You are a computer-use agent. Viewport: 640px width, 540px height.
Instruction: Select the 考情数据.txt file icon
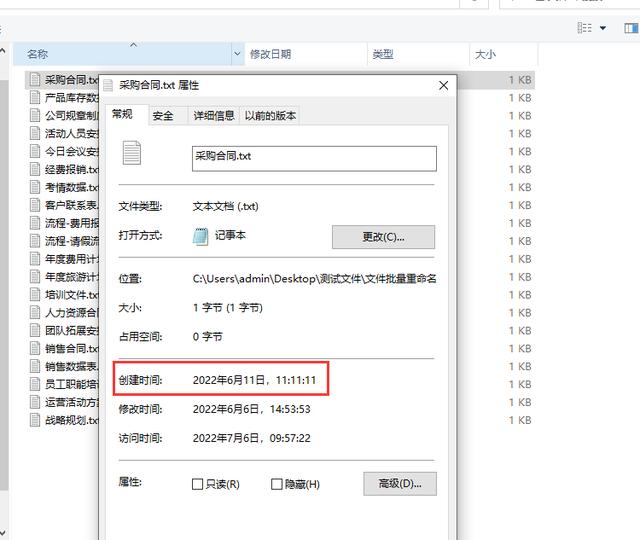click(x=35, y=187)
